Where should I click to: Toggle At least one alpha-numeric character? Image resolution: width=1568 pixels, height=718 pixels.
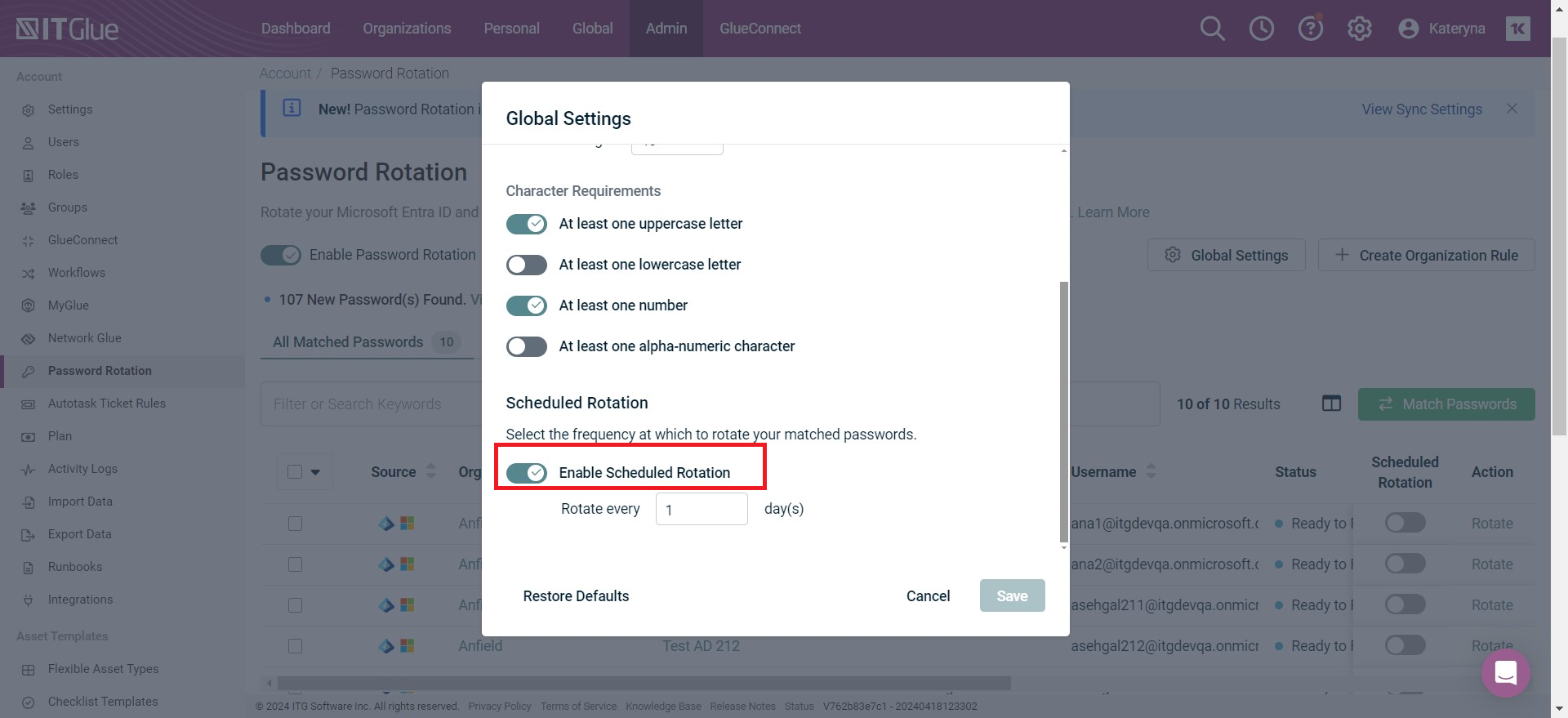tap(526, 346)
